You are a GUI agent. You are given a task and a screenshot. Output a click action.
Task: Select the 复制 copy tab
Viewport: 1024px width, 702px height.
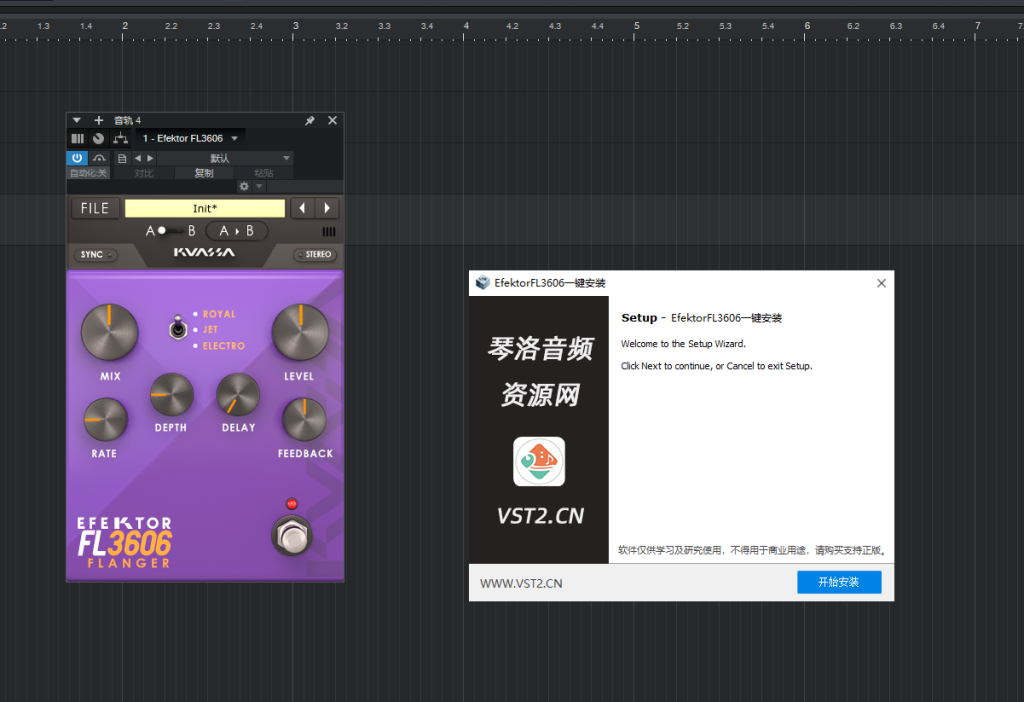click(x=204, y=172)
